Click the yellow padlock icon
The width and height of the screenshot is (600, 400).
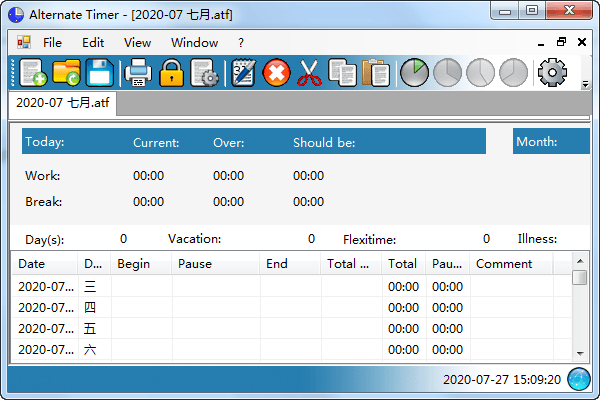tap(171, 73)
